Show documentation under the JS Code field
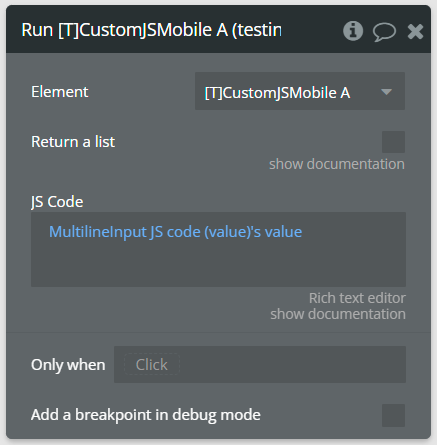This screenshot has width=437, height=445. [338, 314]
